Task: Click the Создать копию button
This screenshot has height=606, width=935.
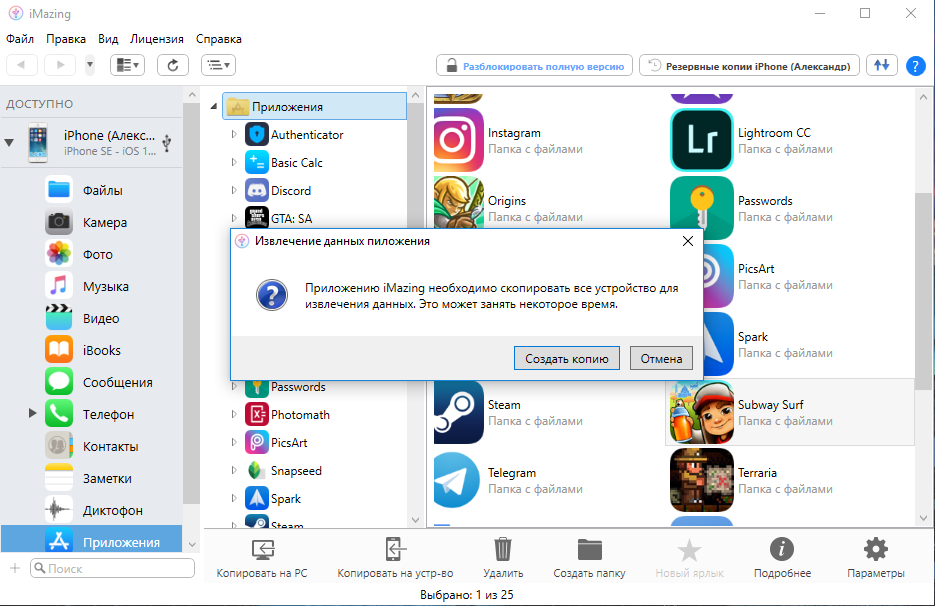Action: tap(566, 358)
